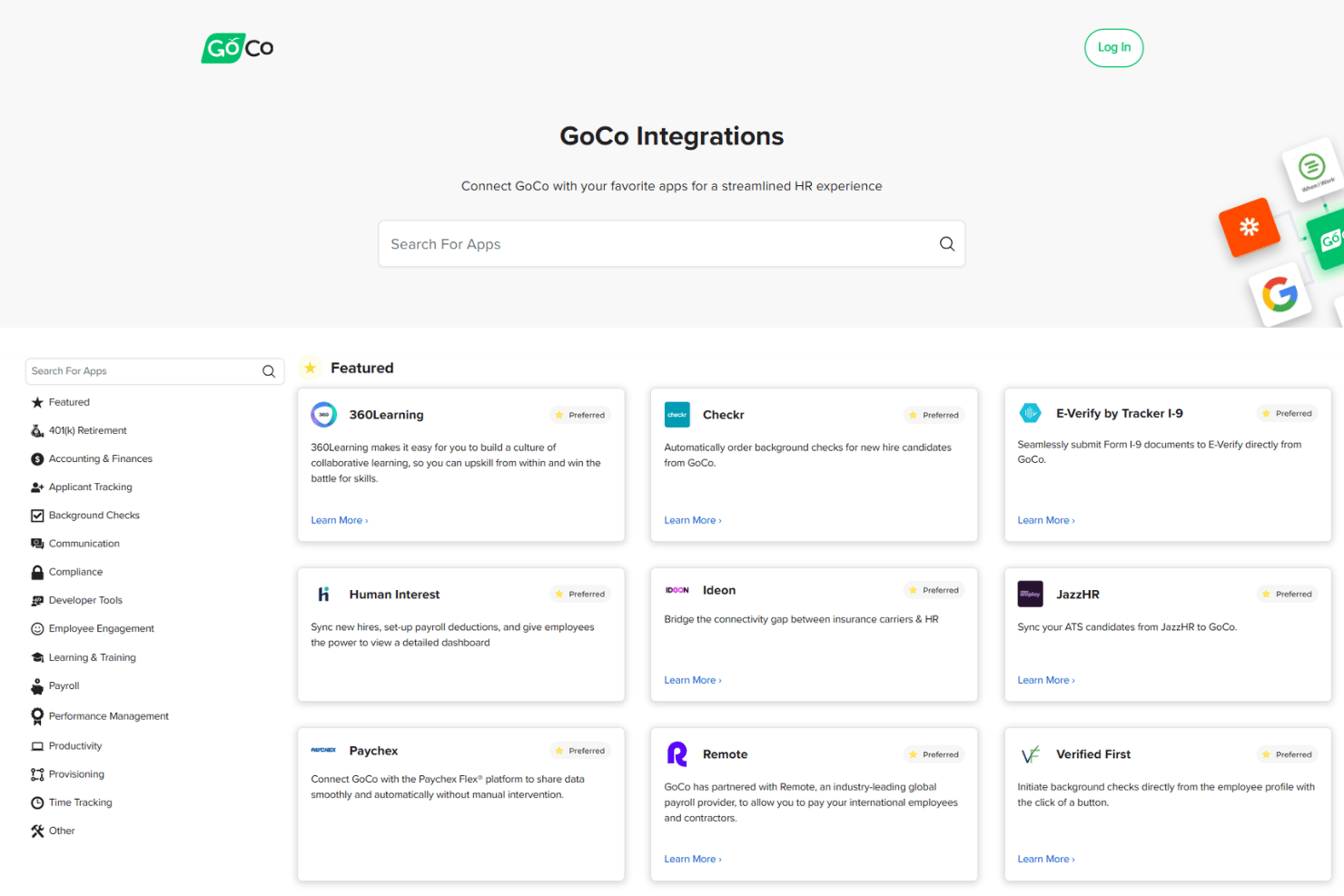Click the Paychex app logo

pos(323,751)
